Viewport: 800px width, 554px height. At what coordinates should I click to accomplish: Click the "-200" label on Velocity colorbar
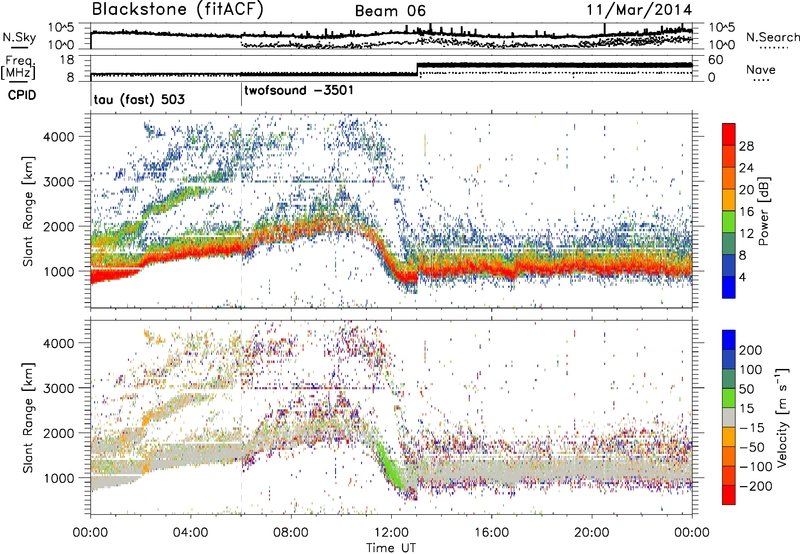coord(755,486)
